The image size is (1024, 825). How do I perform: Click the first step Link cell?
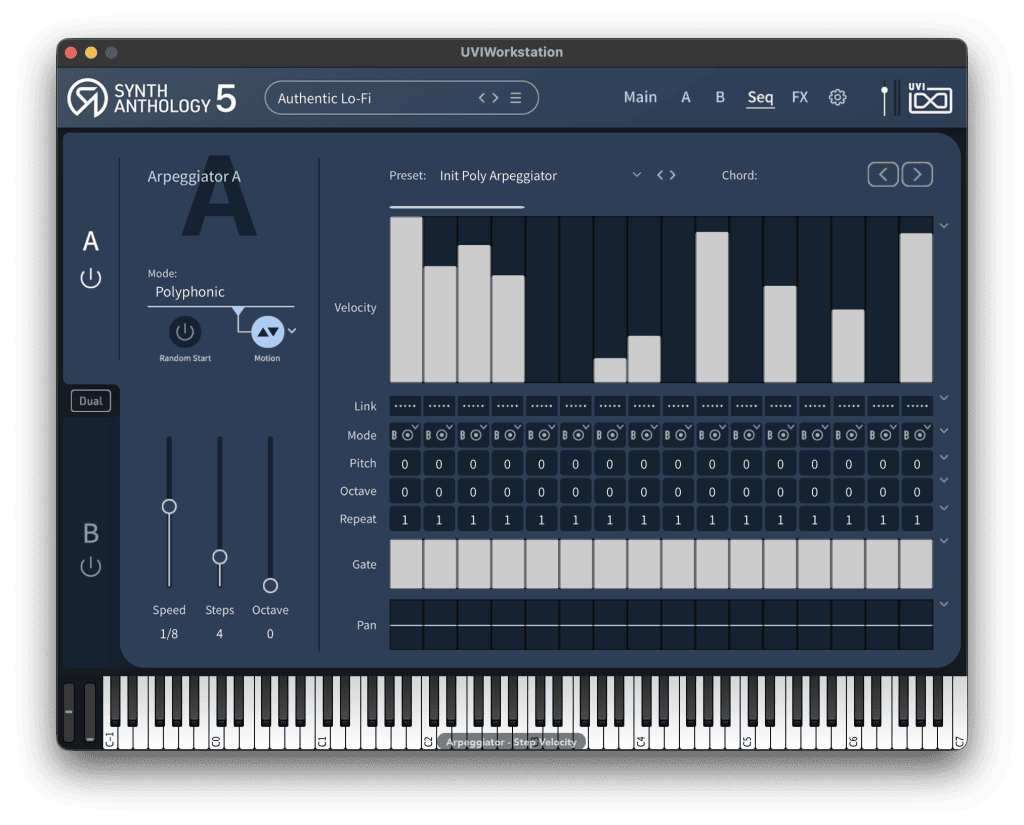[x=406, y=406]
